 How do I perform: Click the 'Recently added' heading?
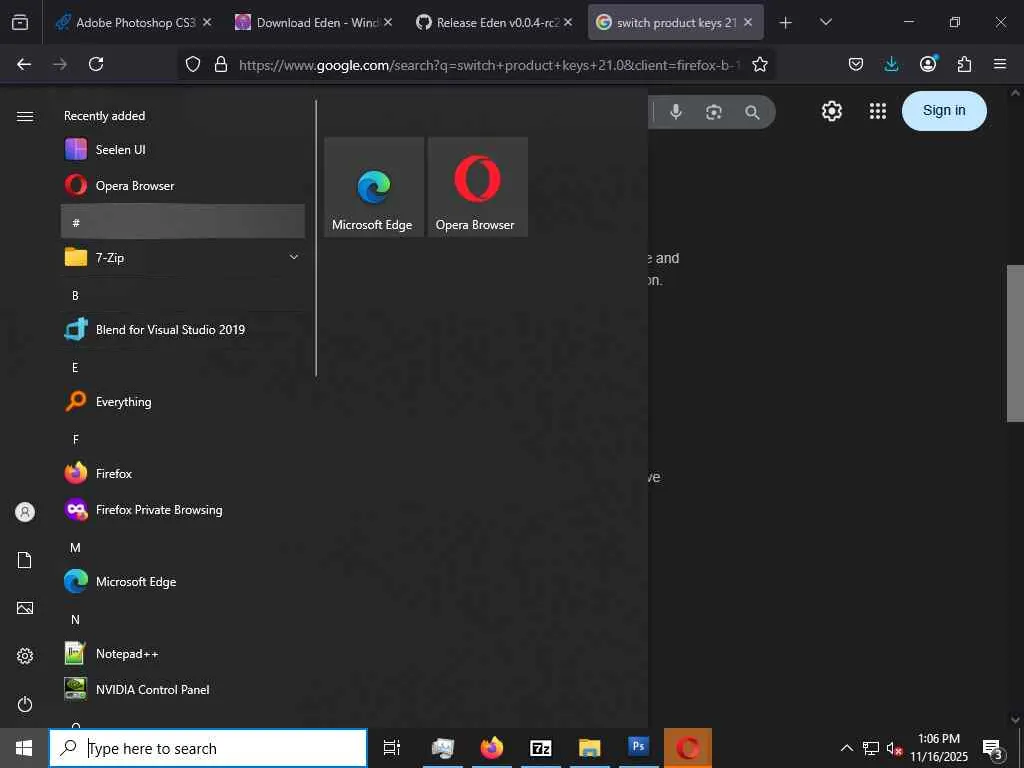pos(104,116)
